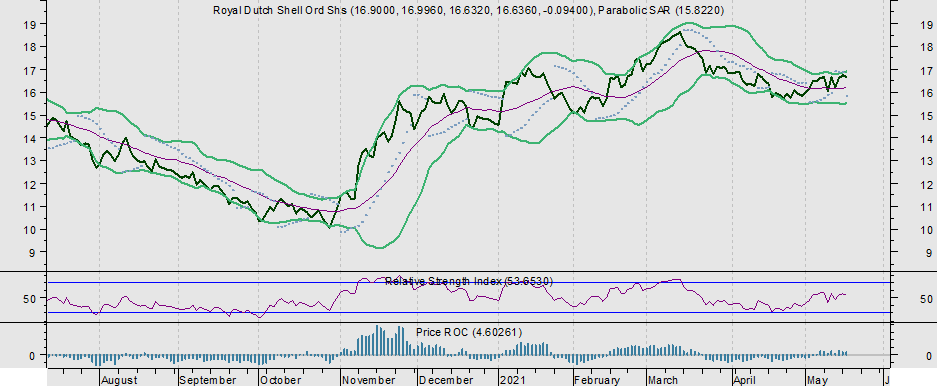Click the 14 value on the right price axis
This screenshot has width=937, height=386.
(927, 139)
